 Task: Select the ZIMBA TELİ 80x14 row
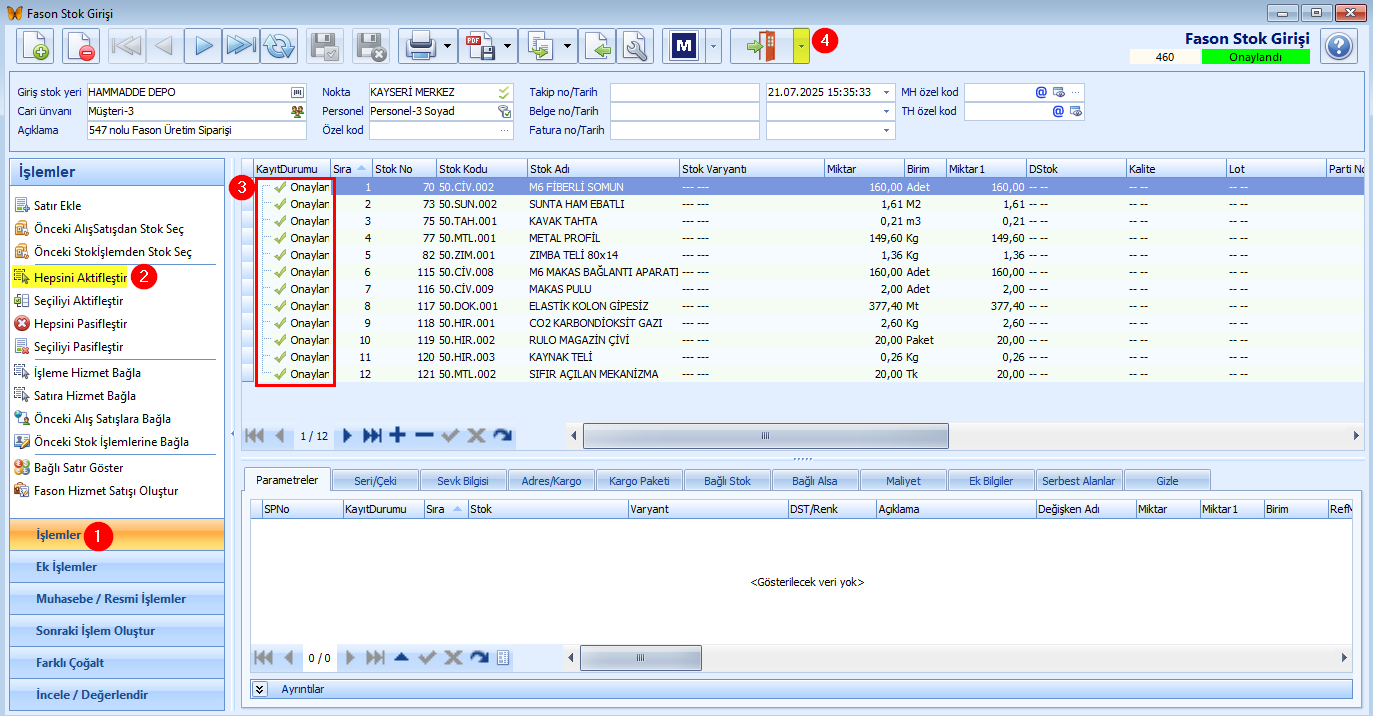pyautogui.click(x=802, y=255)
